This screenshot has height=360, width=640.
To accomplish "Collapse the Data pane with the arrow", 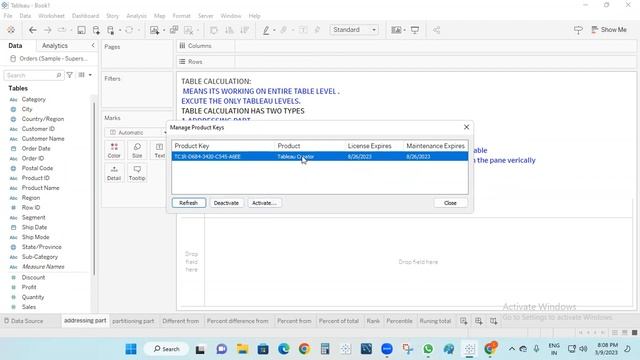I will [93, 45].
